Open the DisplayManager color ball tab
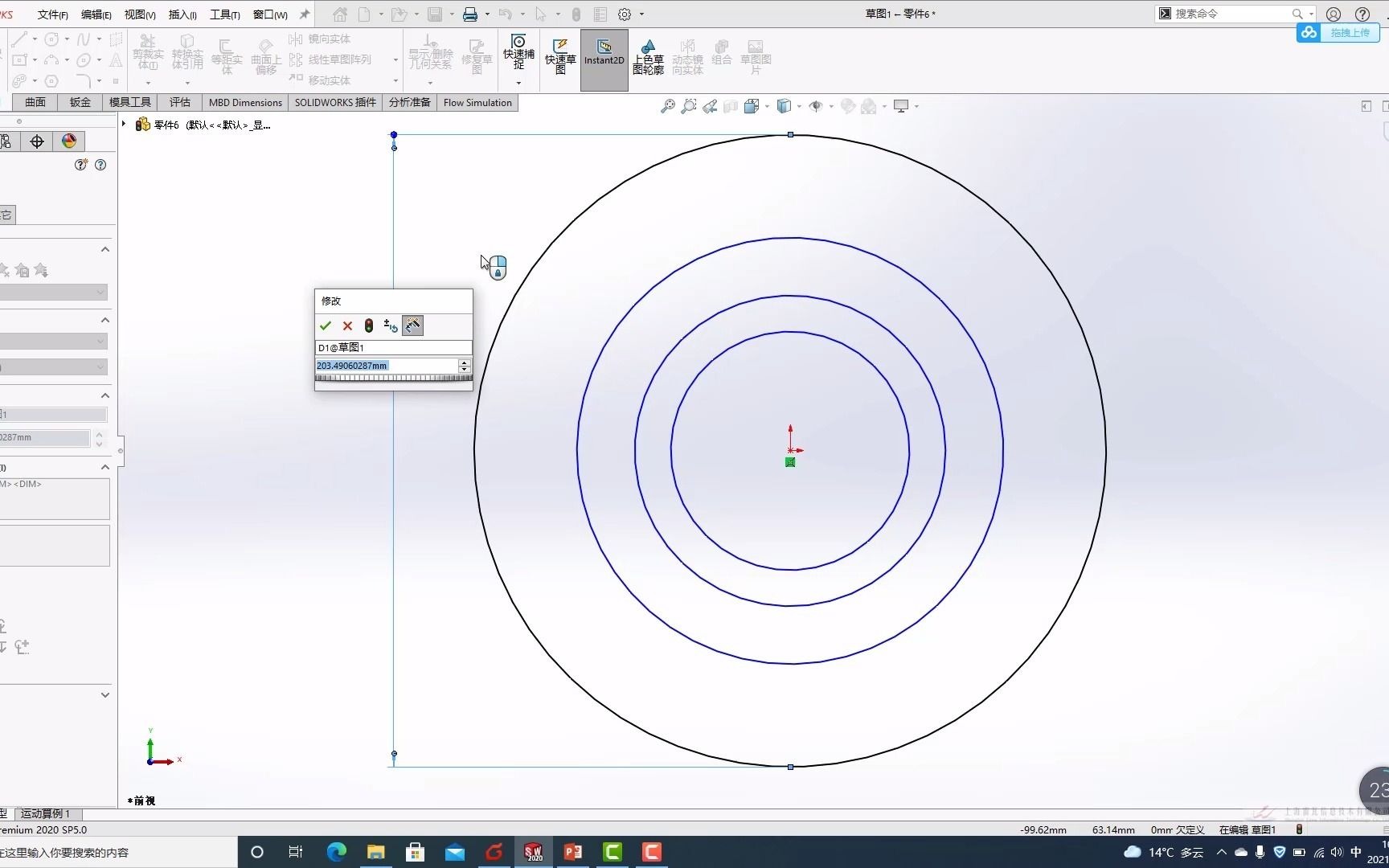 68,141
